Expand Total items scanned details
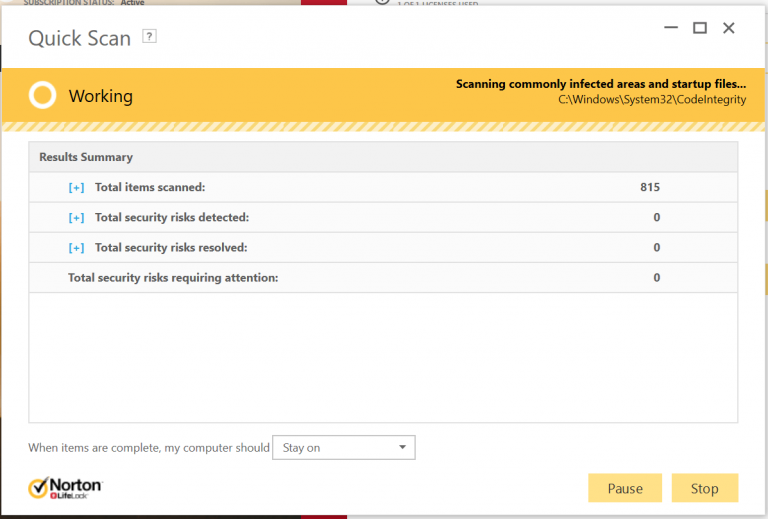This screenshot has width=768, height=519. [76, 188]
